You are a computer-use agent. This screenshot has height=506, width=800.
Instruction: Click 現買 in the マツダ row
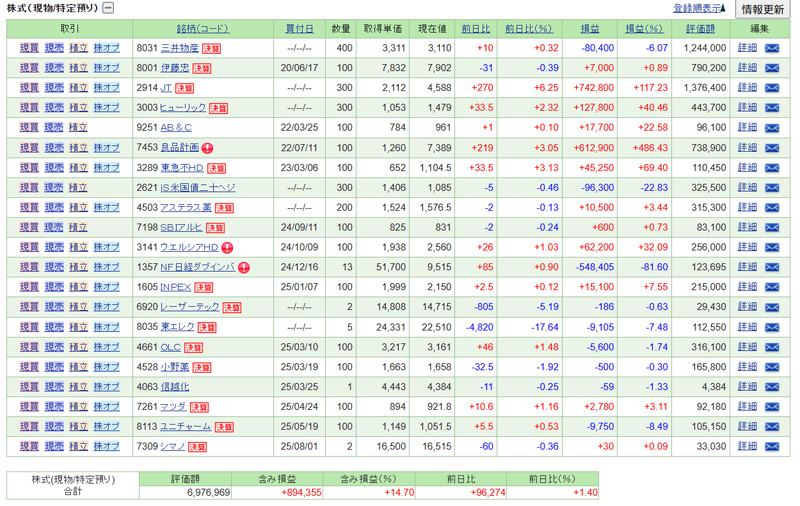29,407
